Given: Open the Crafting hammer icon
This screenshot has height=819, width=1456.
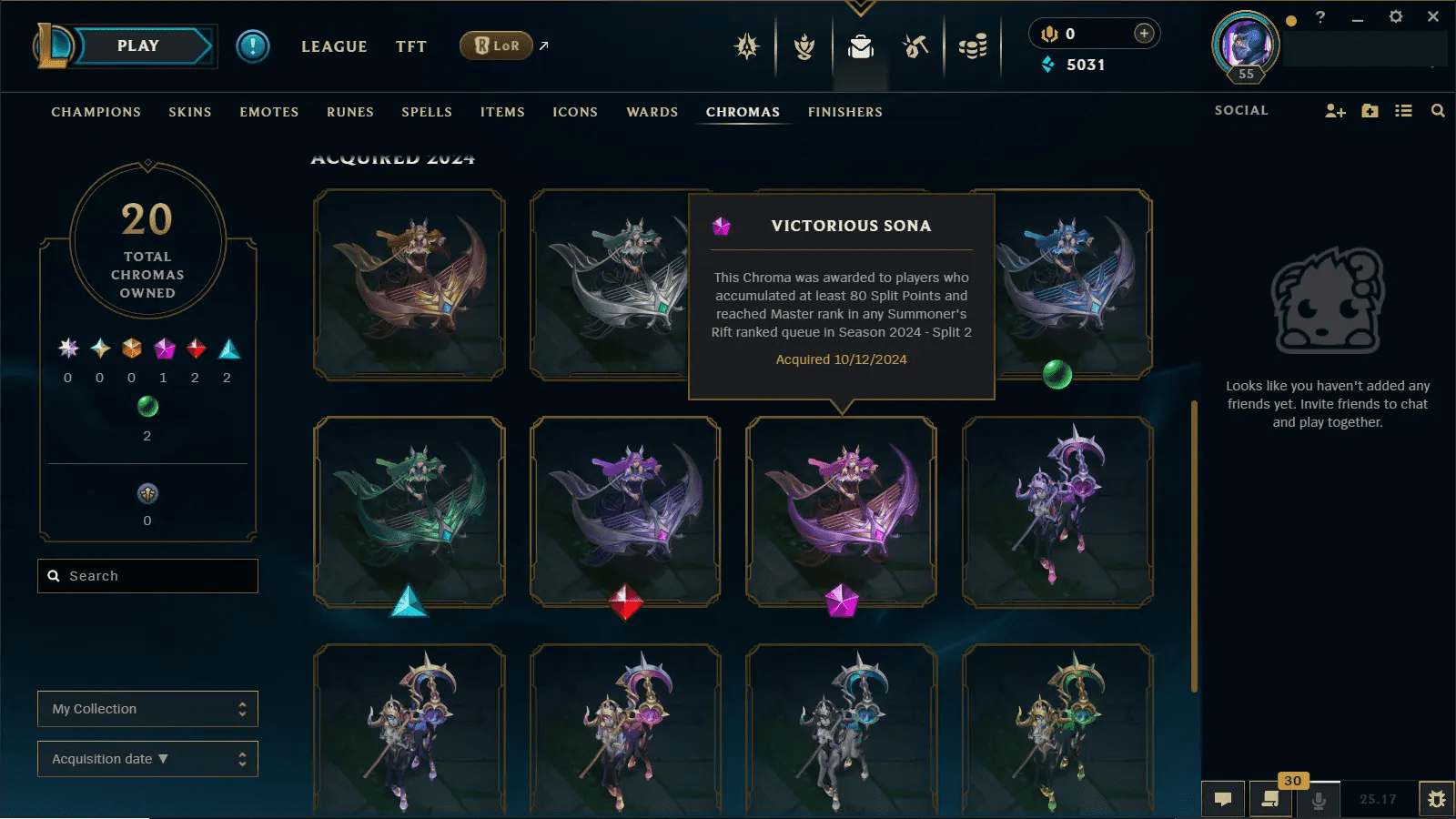Looking at the screenshot, I should pos(915,46).
